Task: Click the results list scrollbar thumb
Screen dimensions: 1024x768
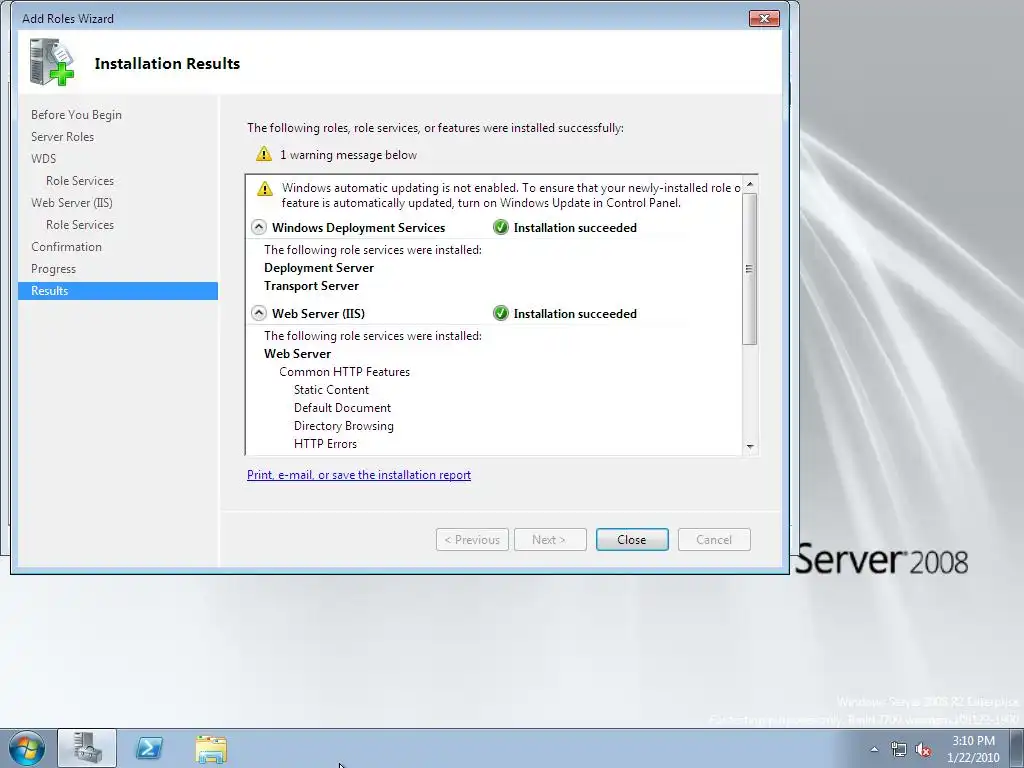Action: (x=750, y=268)
